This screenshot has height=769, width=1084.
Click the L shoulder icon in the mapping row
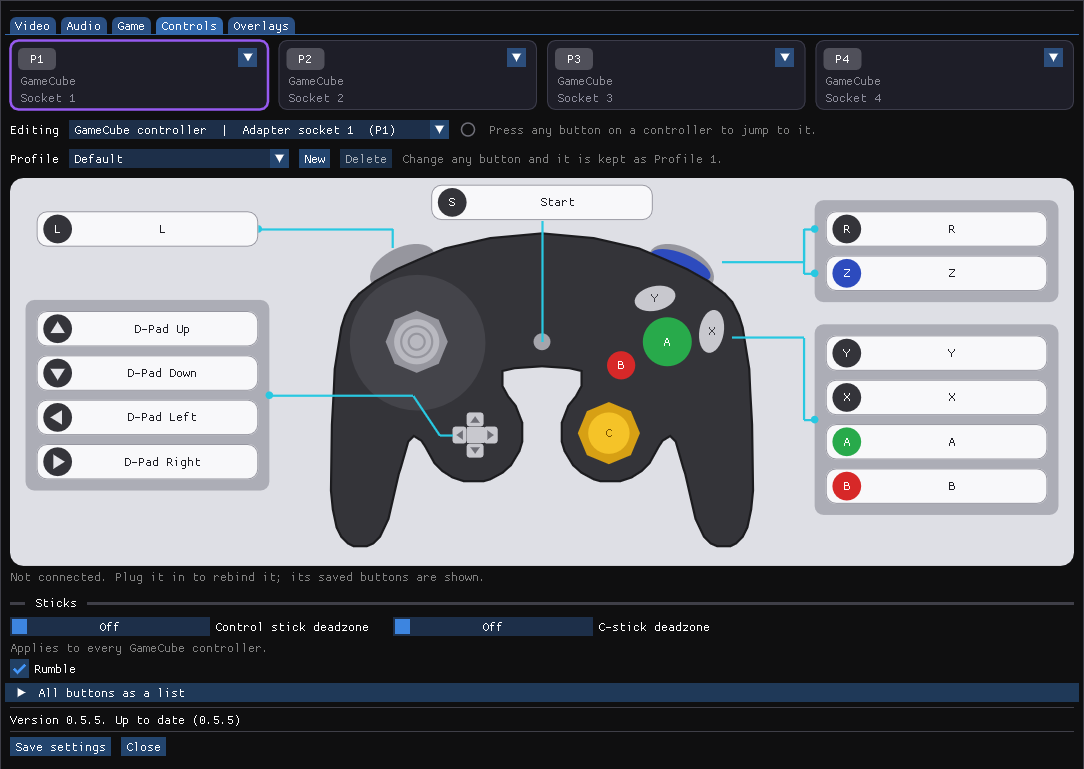57,229
